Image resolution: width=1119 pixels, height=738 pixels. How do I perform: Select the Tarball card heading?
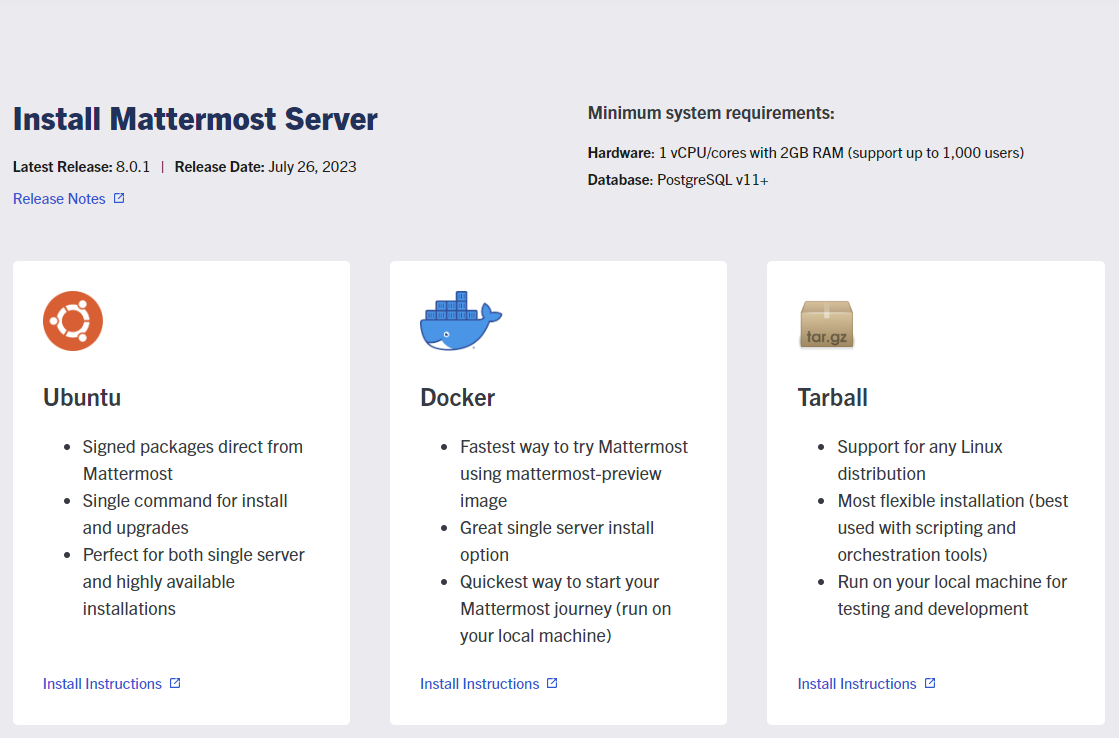[832, 398]
